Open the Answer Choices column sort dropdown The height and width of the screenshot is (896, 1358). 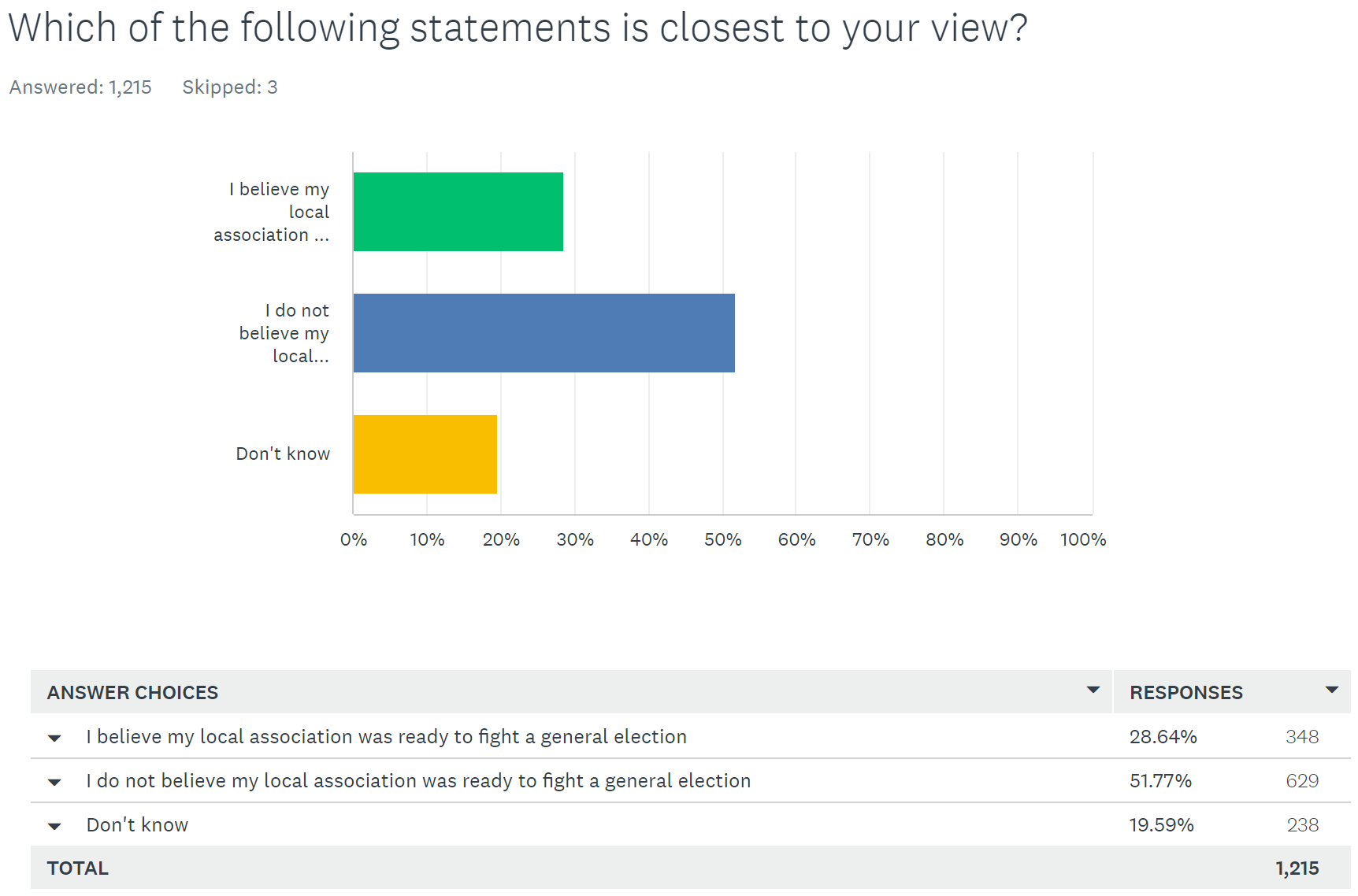click(x=1093, y=690)
